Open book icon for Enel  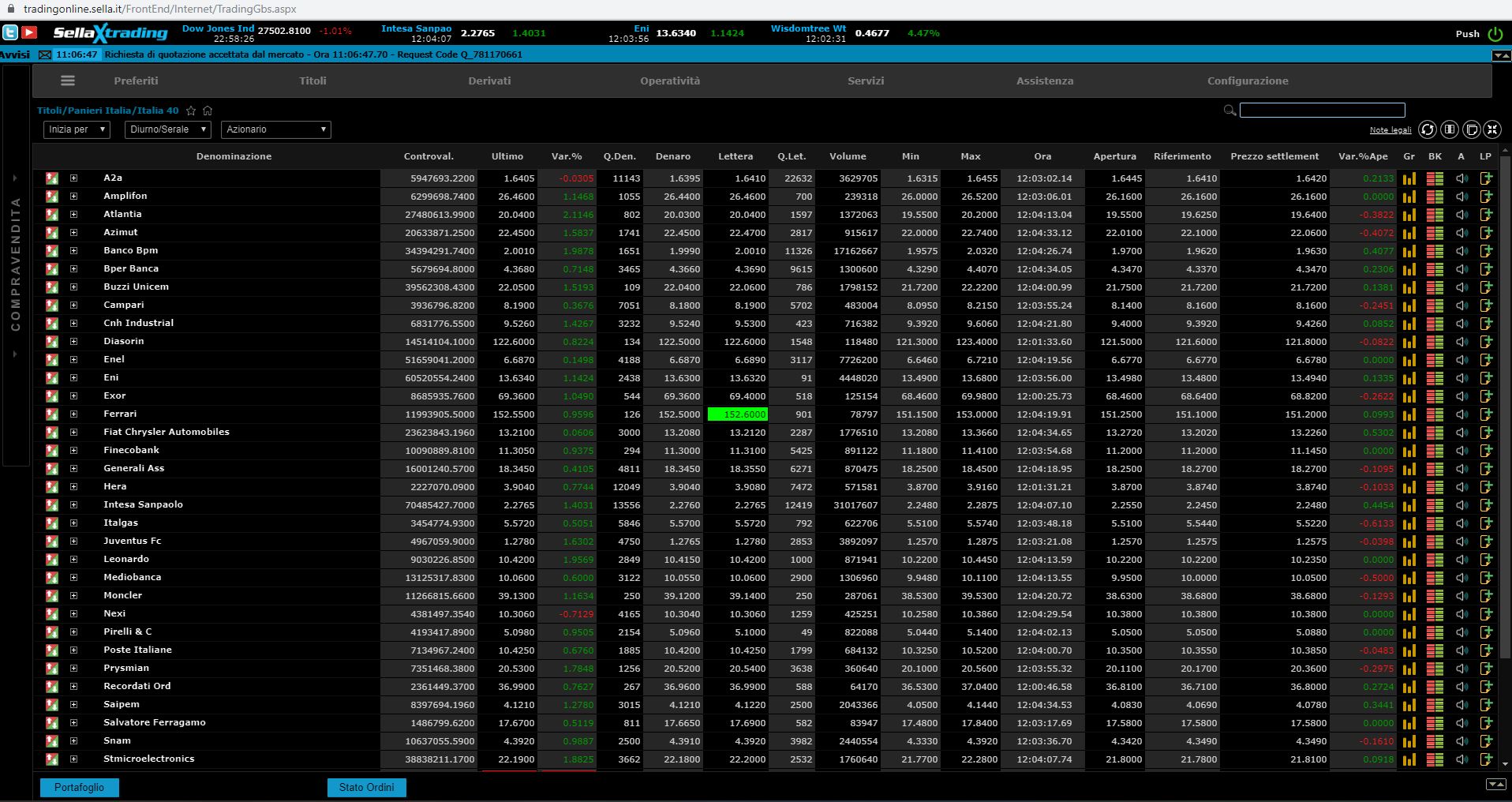tap(1435, 360)
